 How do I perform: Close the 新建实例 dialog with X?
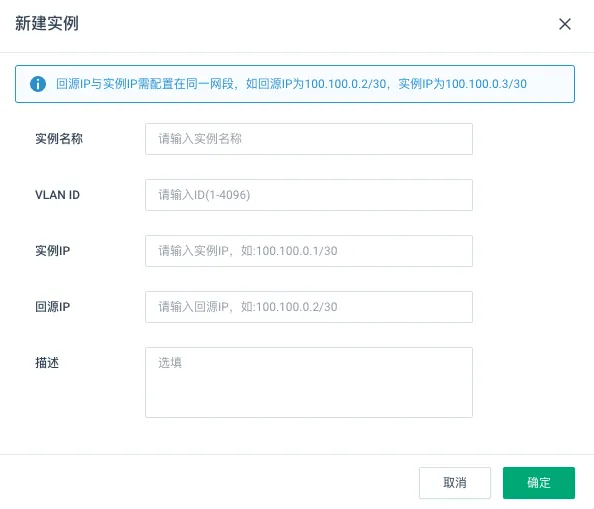(564, 24)
